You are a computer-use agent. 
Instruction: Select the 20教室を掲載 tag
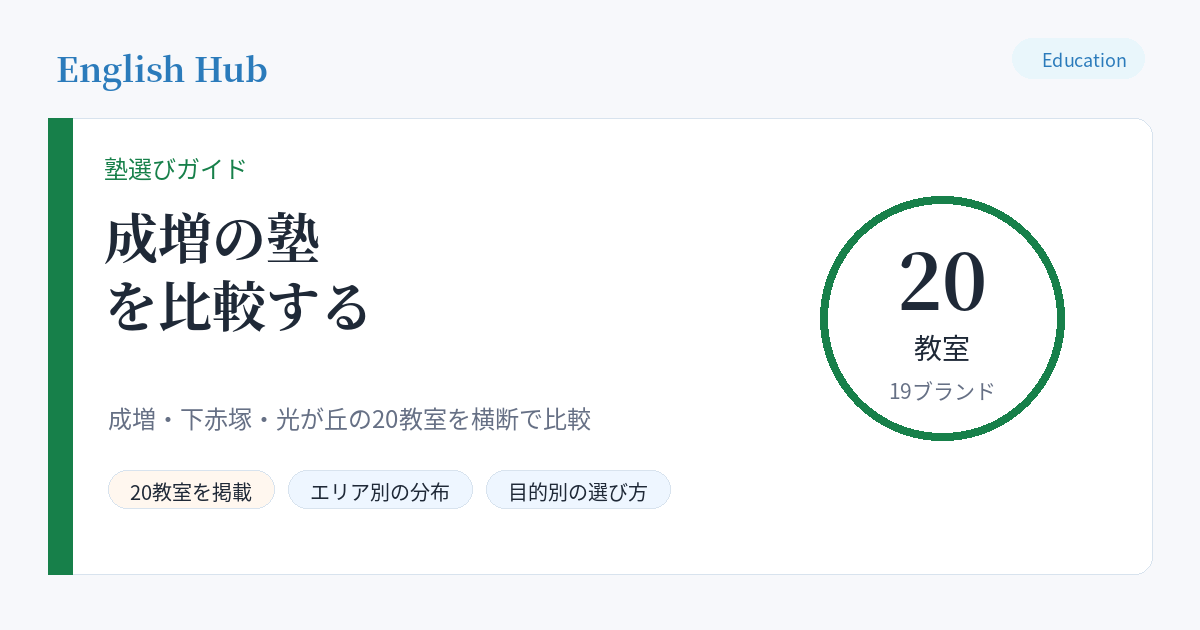point(191,490)
